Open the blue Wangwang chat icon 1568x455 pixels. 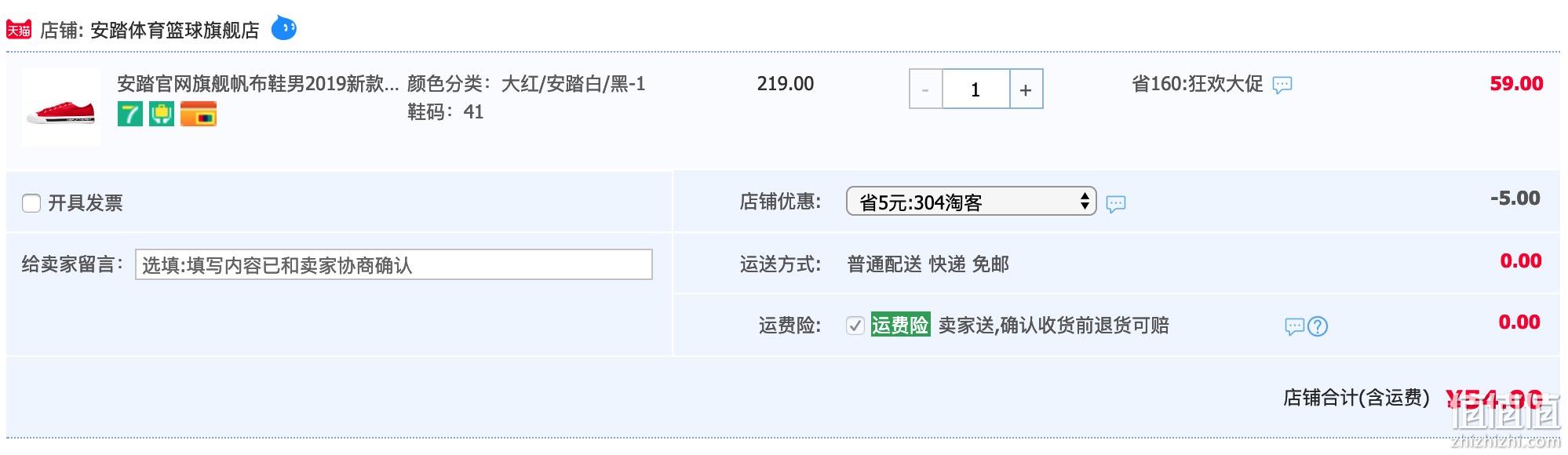(x=284, y=29)
